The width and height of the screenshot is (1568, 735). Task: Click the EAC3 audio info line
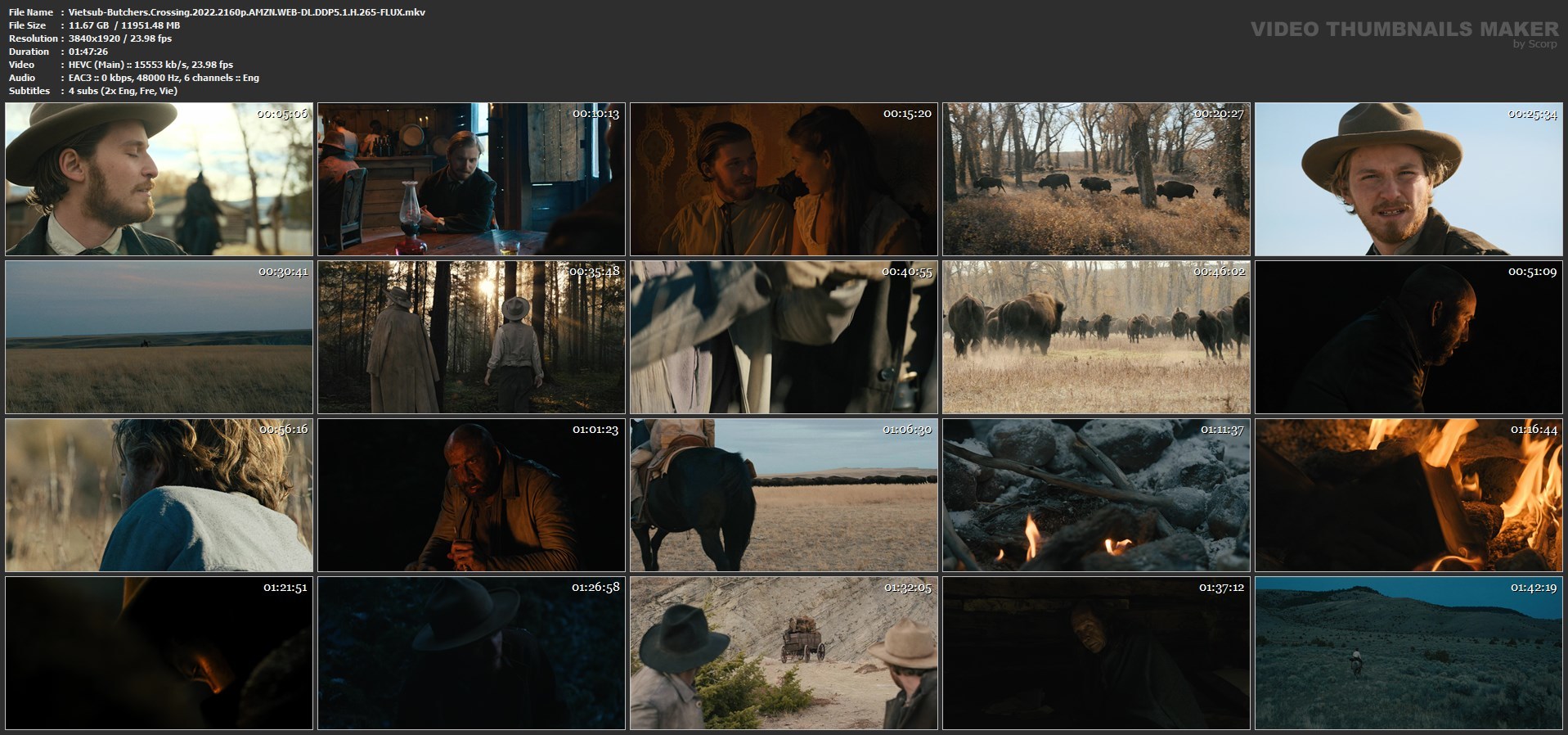point(164,78)
